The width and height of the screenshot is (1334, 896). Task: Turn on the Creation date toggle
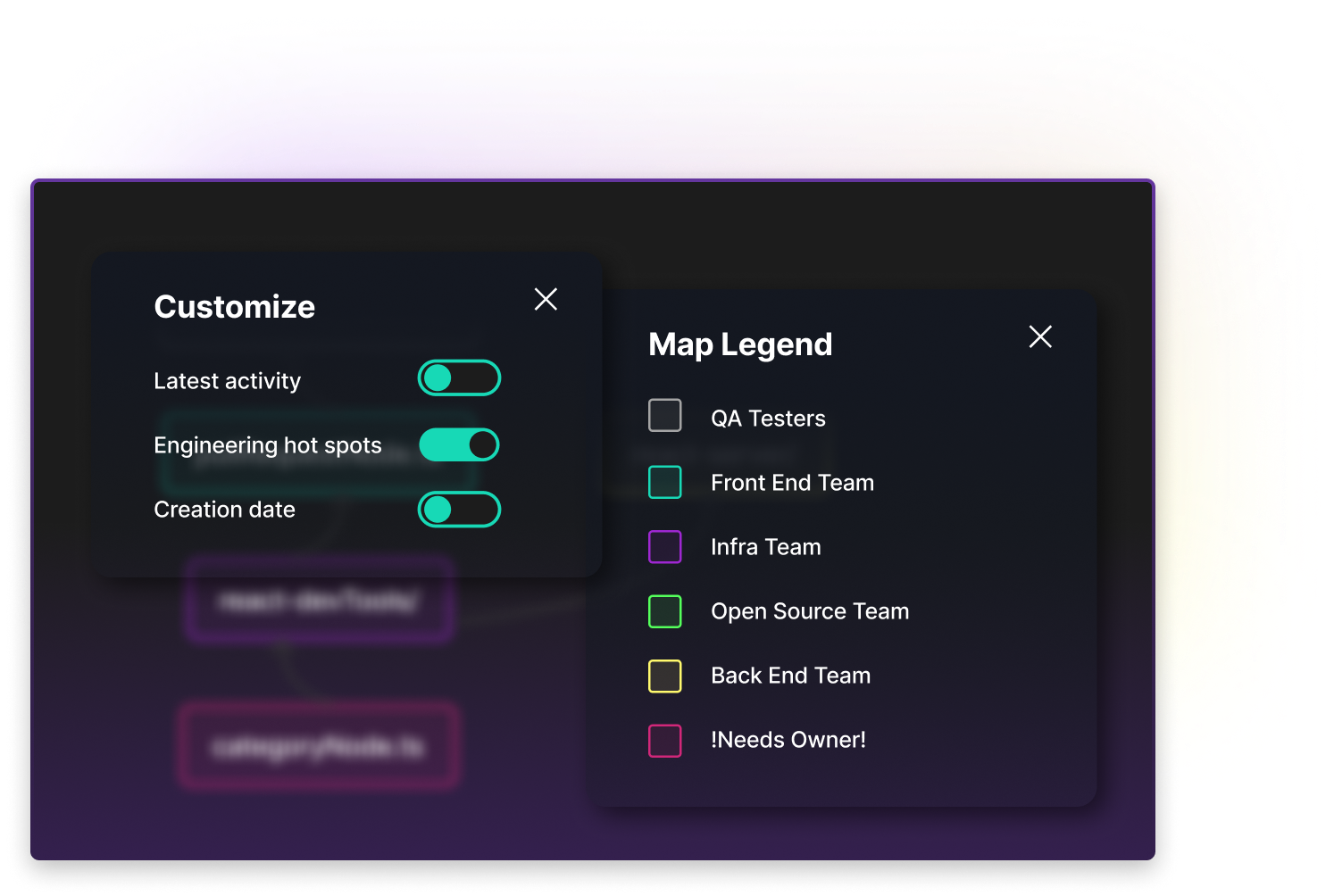tap(459, 509)
